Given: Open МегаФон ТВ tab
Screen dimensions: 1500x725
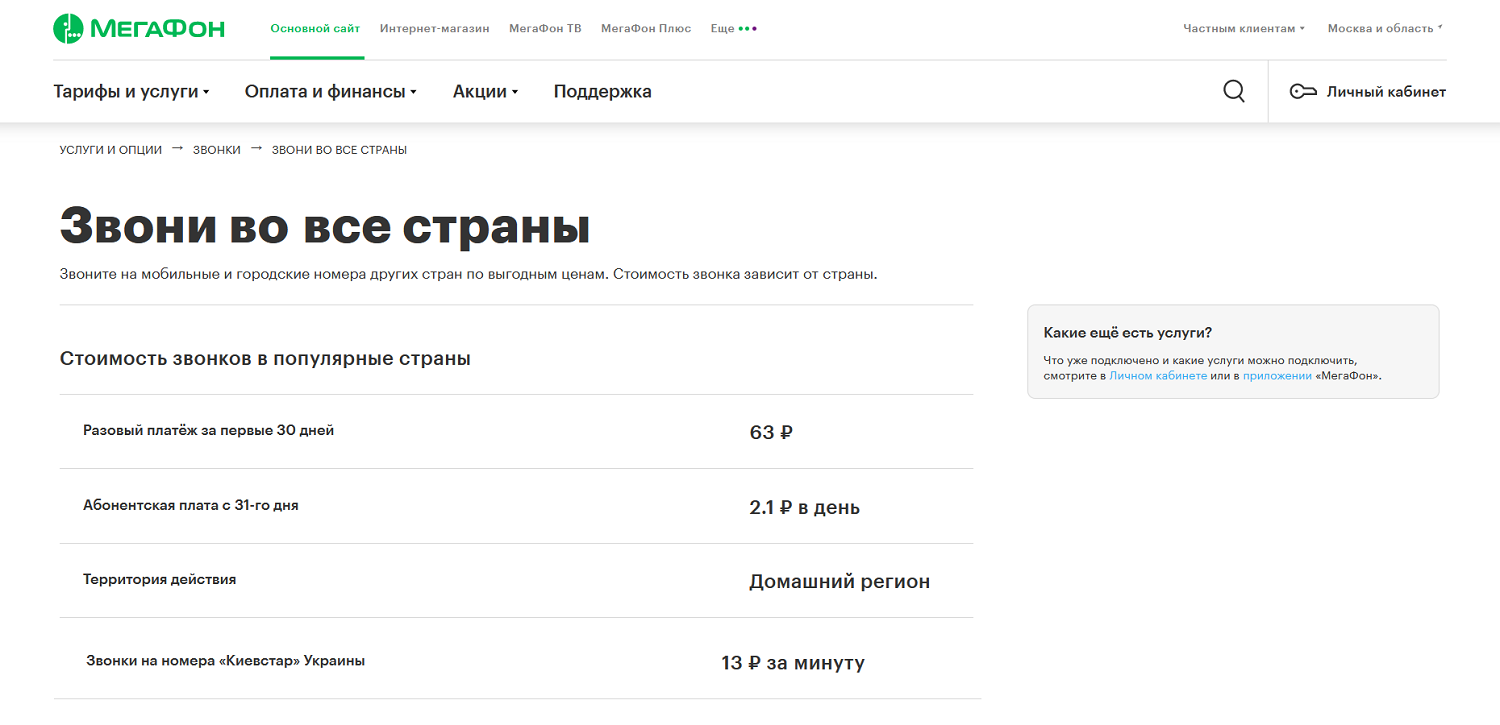Looking at the screenshot, I should (545, 29).
